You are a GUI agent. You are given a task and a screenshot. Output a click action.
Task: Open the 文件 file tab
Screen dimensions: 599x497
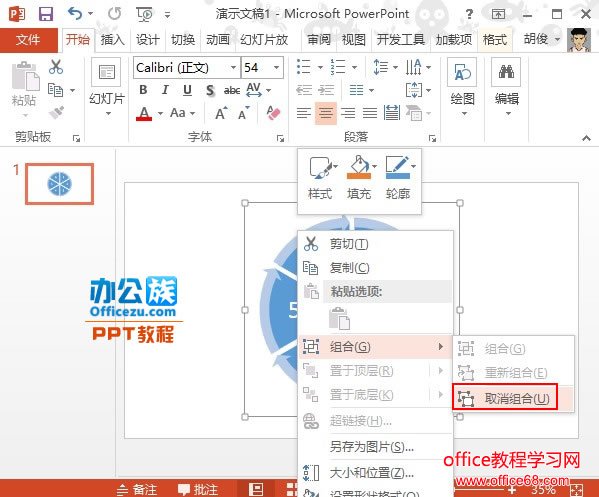point(28,39)
